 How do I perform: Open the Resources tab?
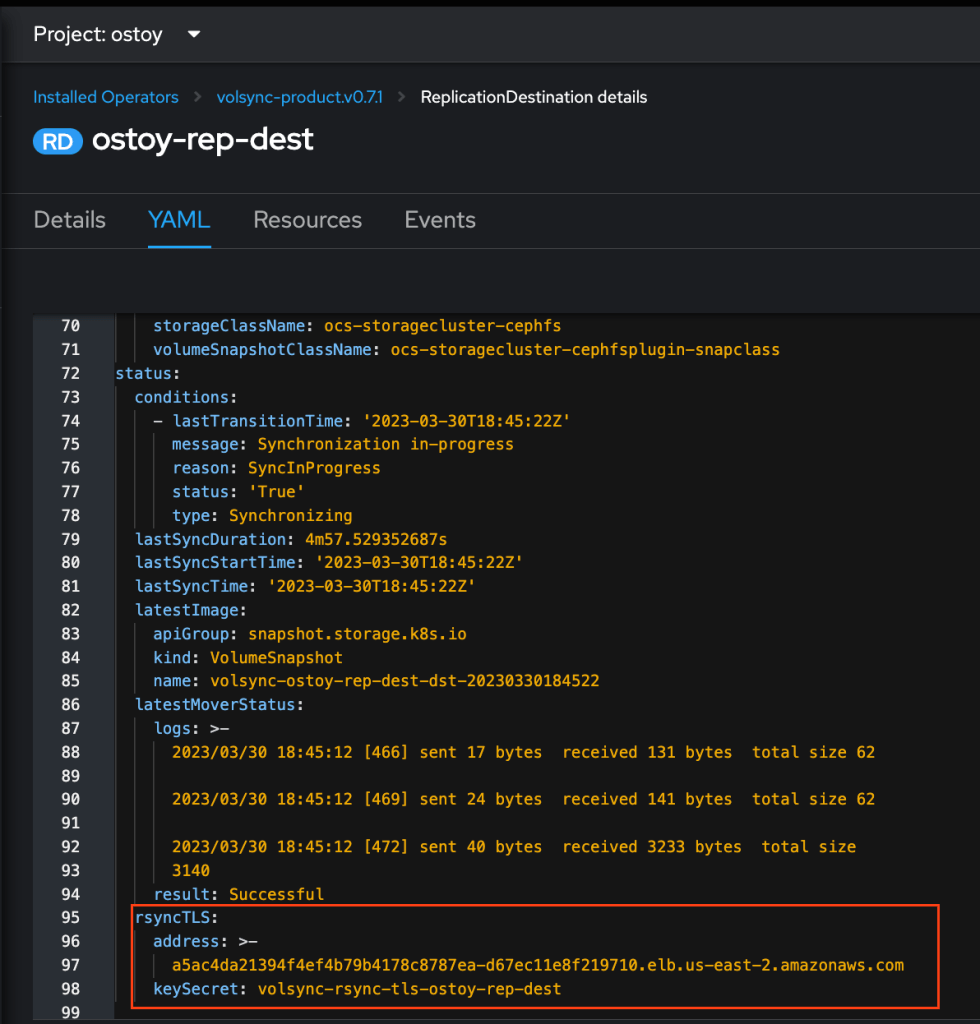(x=307, y=220)
